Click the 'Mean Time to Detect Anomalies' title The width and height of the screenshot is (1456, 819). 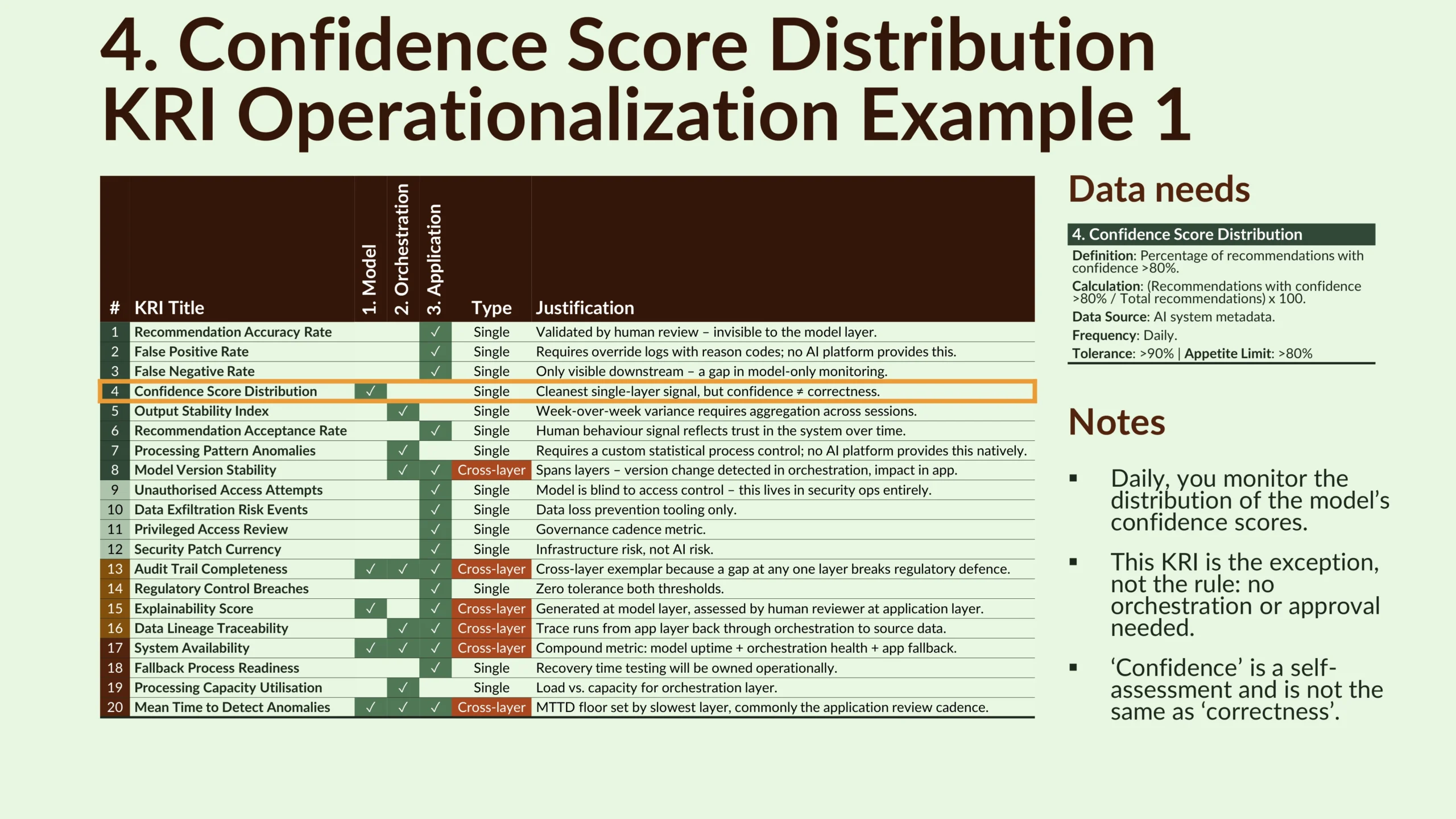(232, 707)
